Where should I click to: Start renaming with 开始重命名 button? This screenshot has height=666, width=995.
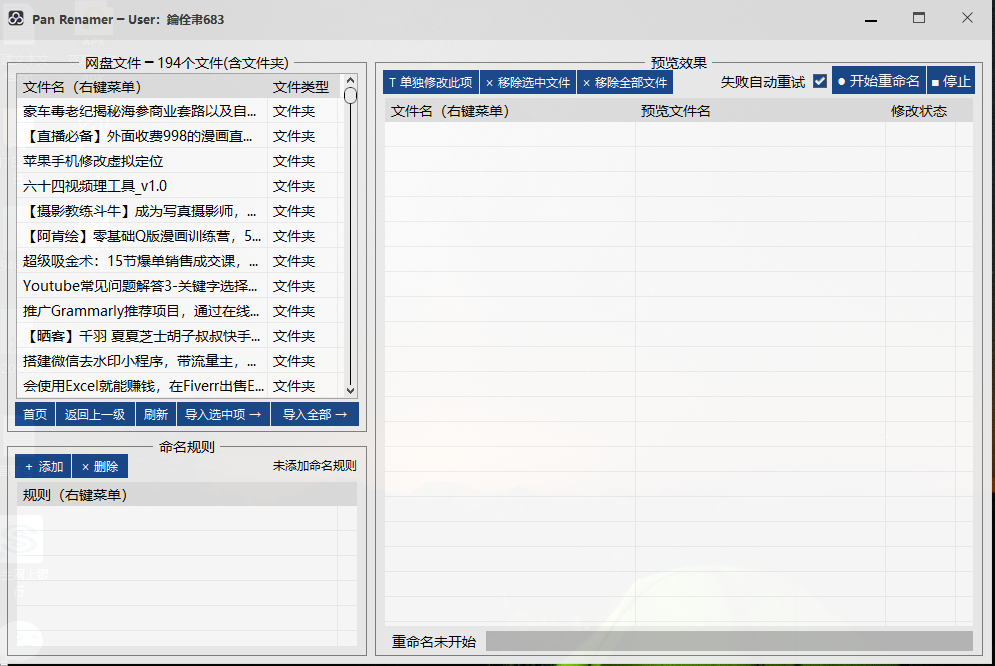878,81
